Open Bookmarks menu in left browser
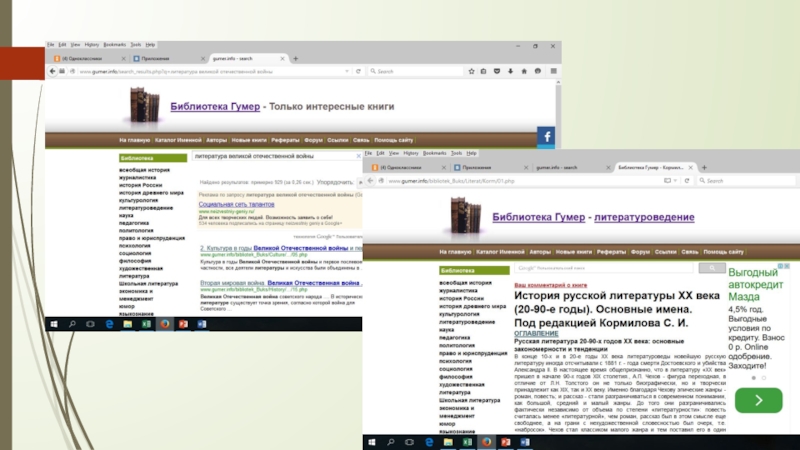The height and width of the screenshot is (450, 800). tap(114, 45)
